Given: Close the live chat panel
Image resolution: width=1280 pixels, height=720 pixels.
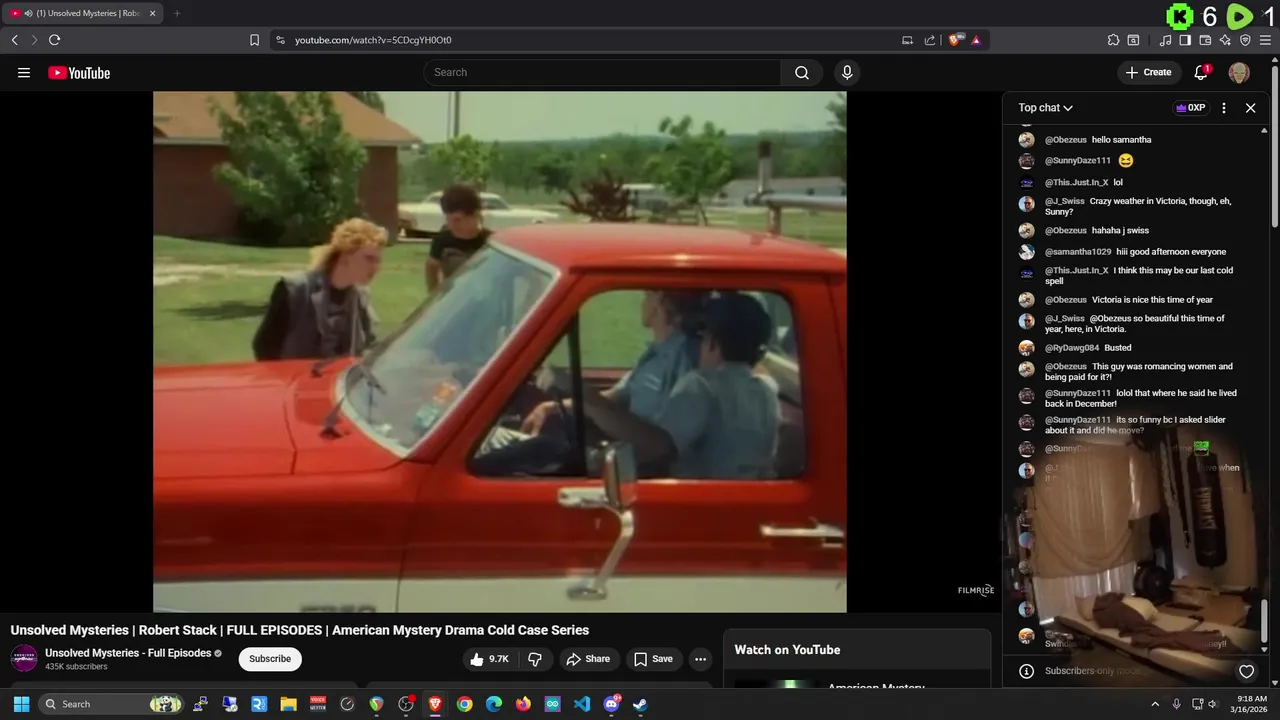Looking at the screenshot, I should (x=1250, y=108).
